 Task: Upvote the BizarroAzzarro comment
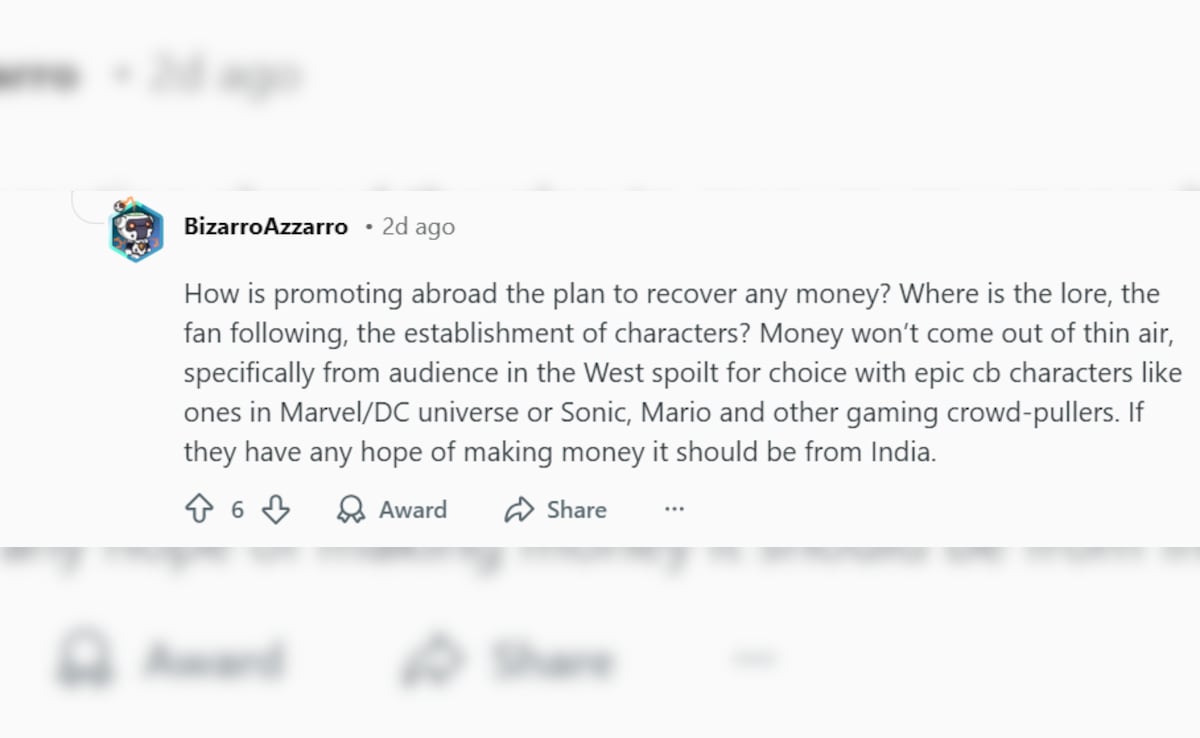(200, 510)
